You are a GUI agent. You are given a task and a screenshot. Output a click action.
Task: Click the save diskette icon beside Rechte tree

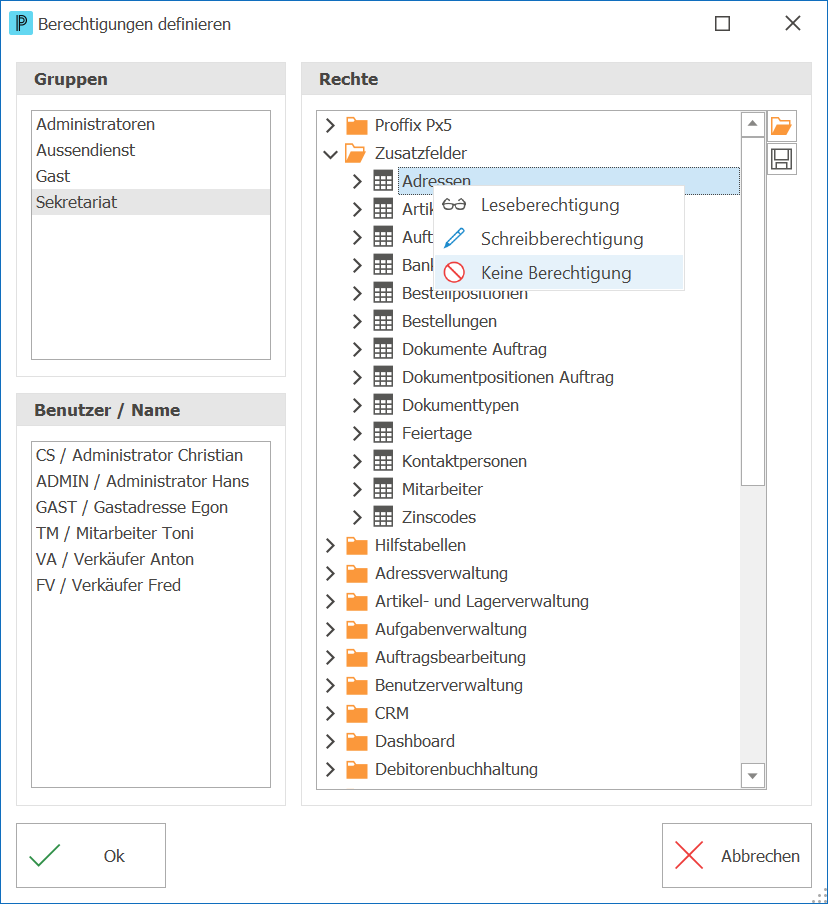click(x=781, y=159)
